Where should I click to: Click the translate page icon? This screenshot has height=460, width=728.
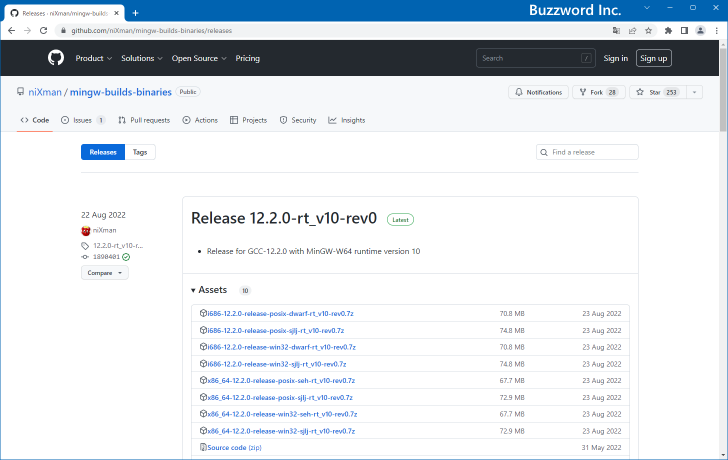616,31
